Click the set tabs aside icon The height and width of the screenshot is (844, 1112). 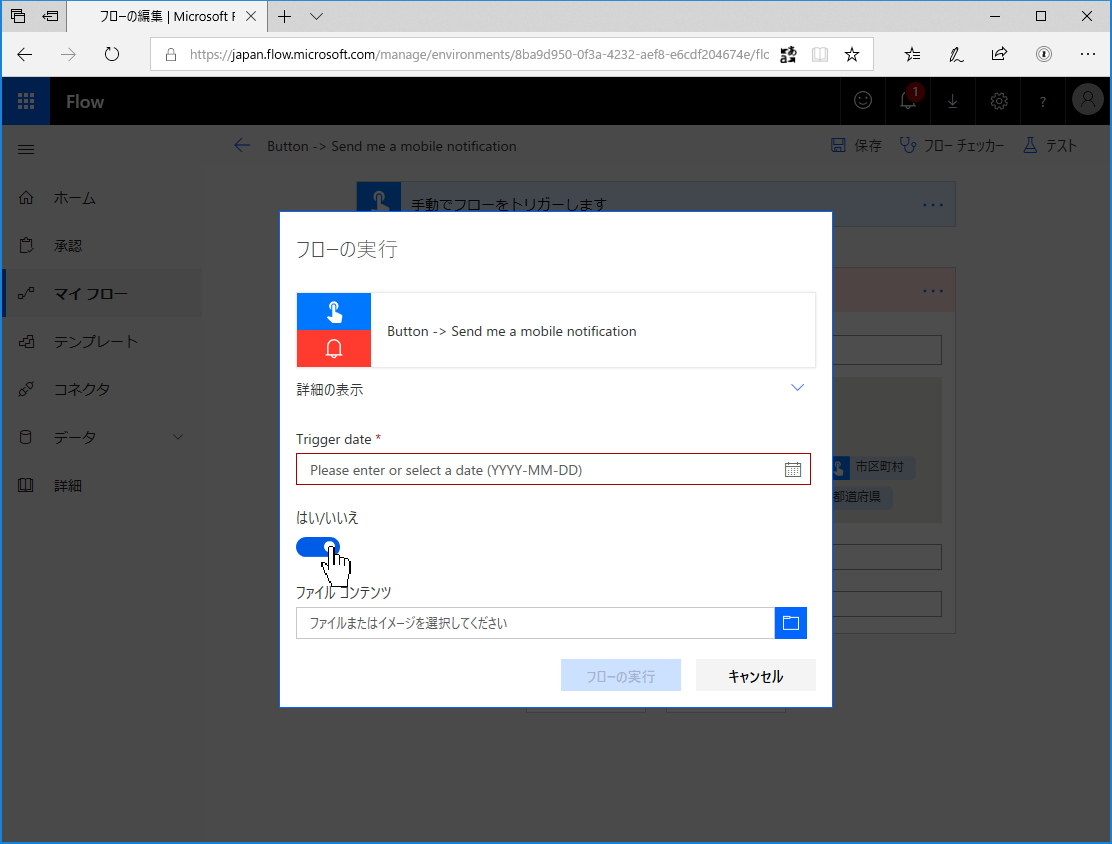click(x=50, y=16)
